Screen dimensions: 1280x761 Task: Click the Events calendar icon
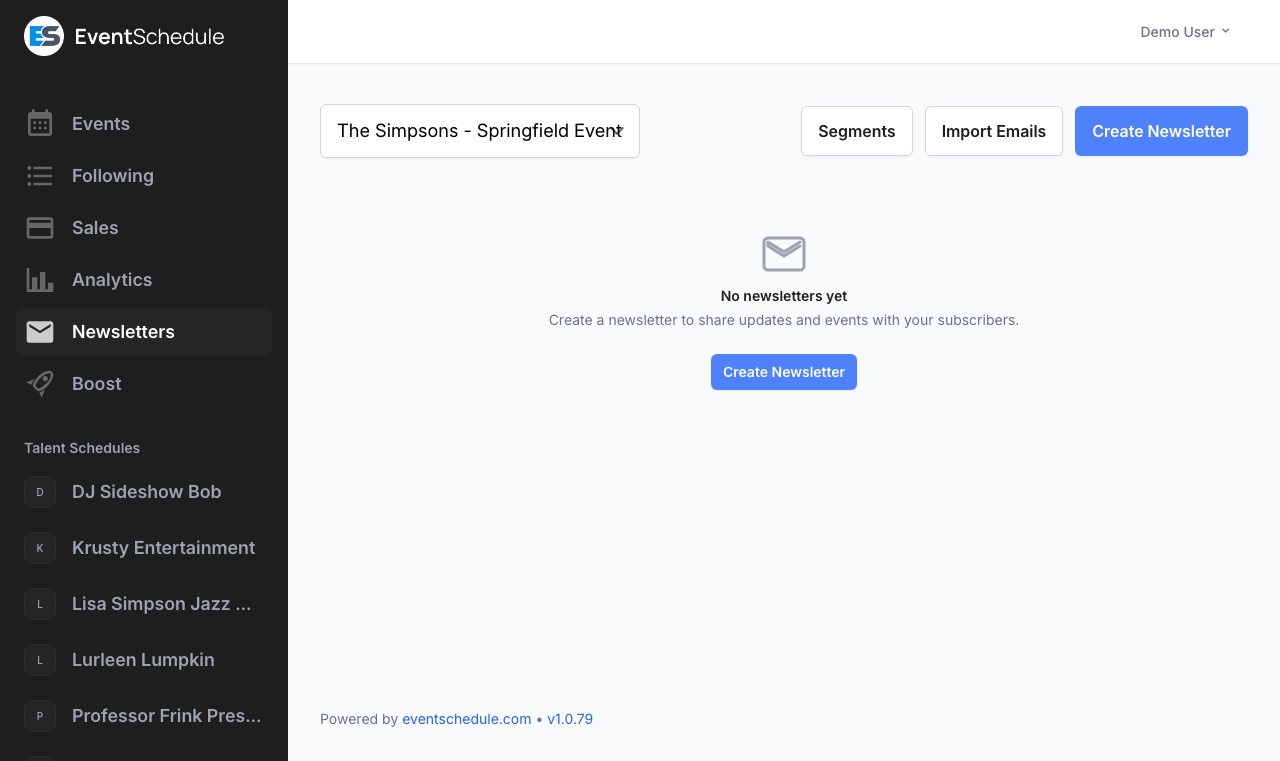pos(40,124)
